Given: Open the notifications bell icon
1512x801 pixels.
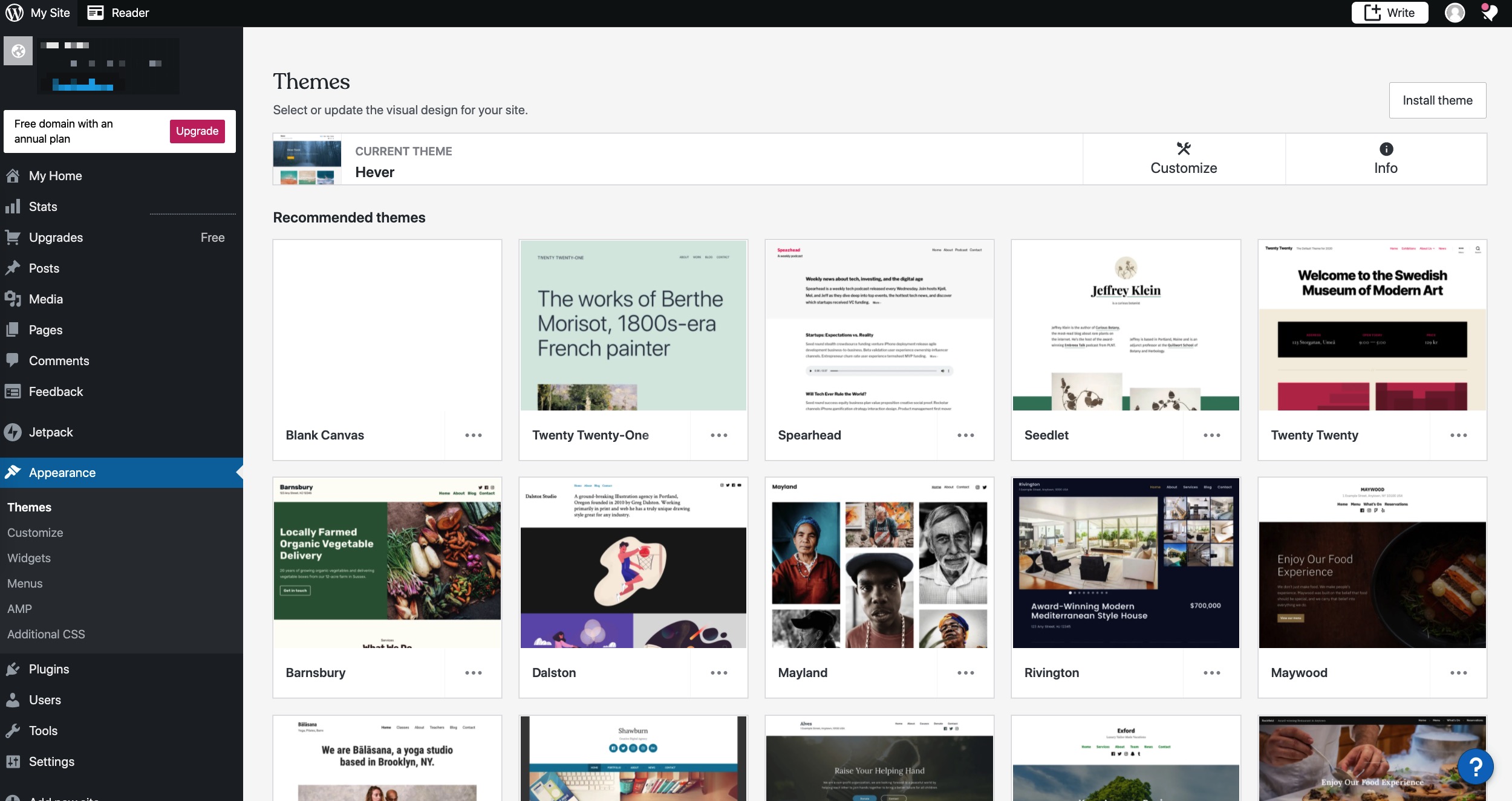Looking at the screenshot, I should (x=1489, y=13).
